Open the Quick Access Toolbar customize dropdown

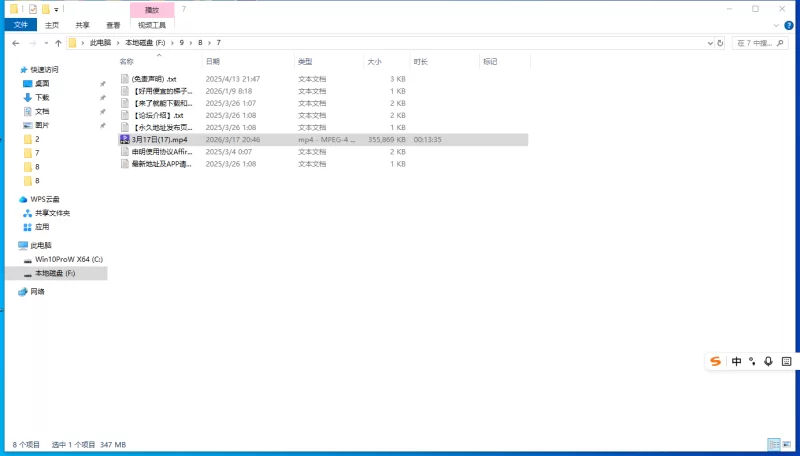tap(56, 9)
